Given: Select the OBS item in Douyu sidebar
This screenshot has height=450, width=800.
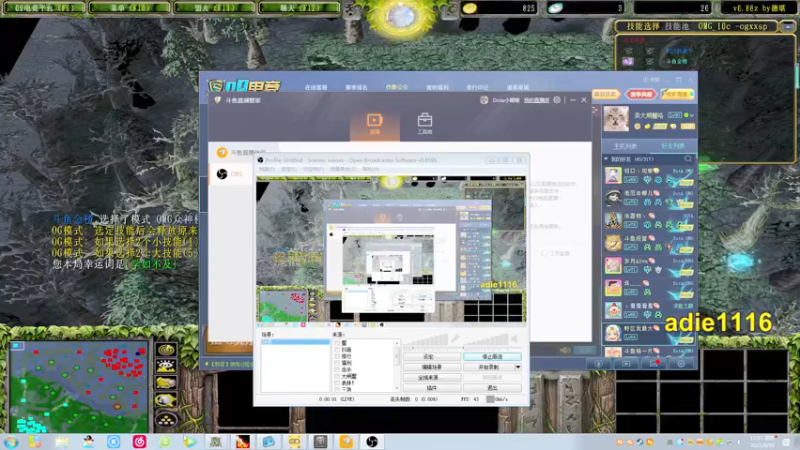Looking at the screenshot, I should pos(231,174).
